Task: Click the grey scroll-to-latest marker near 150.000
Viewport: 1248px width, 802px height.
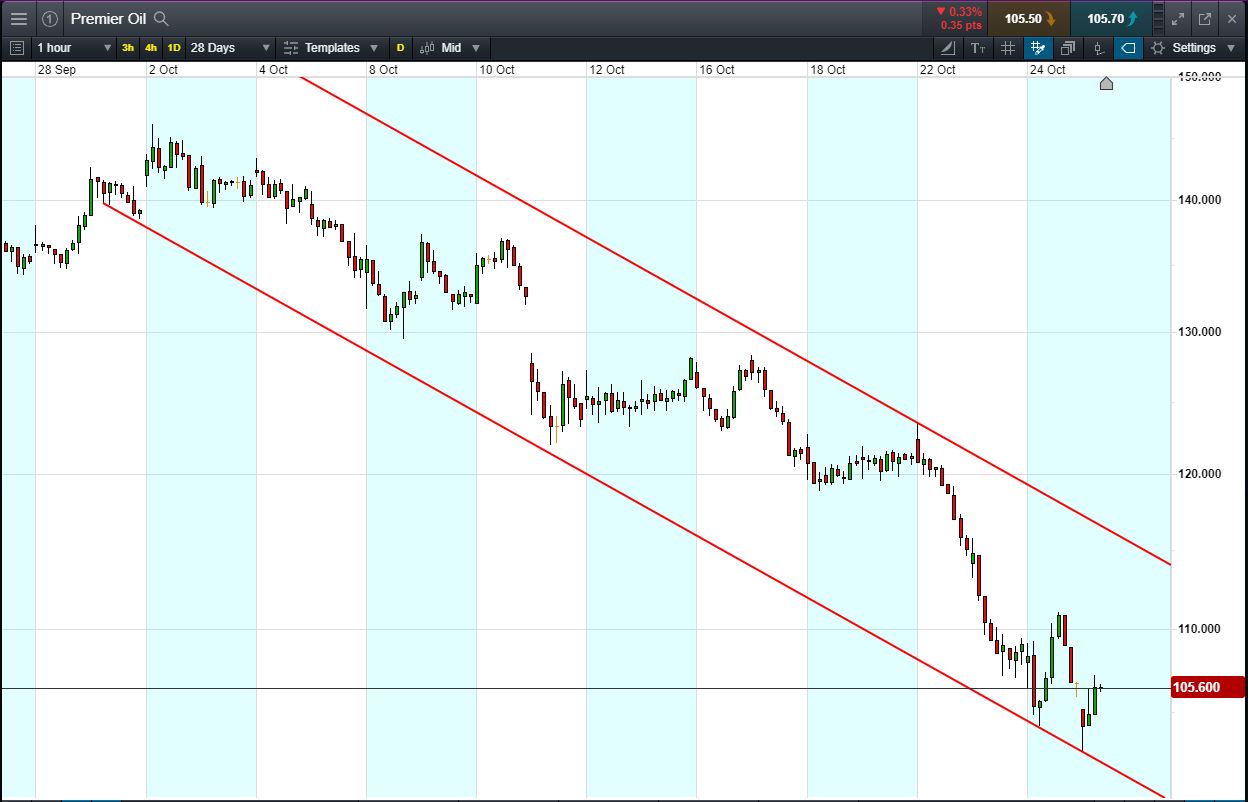Action: click(x=1106, y=83)
